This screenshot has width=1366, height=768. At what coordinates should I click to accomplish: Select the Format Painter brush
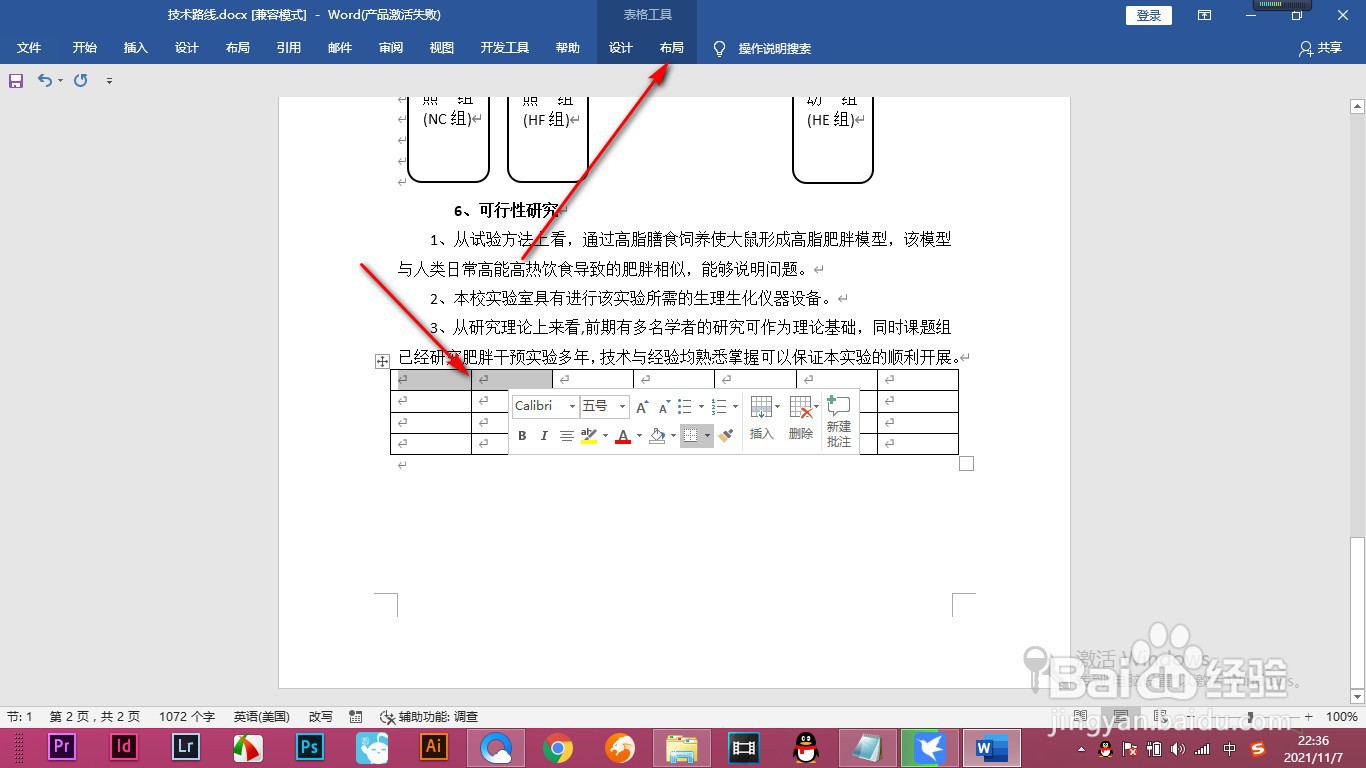[x=726, y=436]
